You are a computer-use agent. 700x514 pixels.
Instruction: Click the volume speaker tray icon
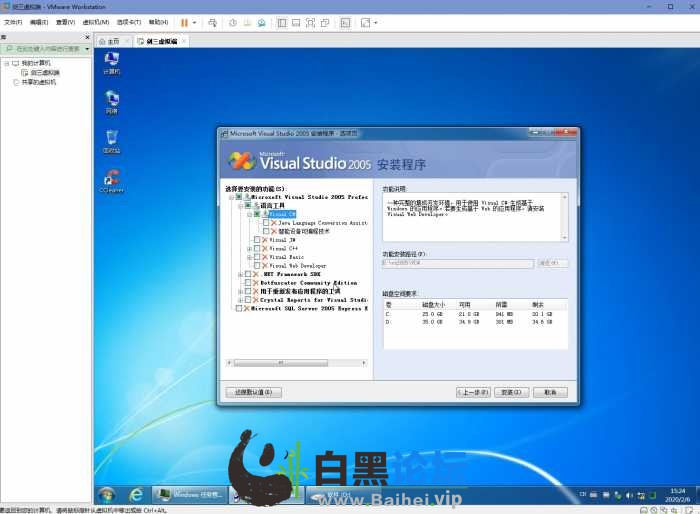click(x=629, y=495)
